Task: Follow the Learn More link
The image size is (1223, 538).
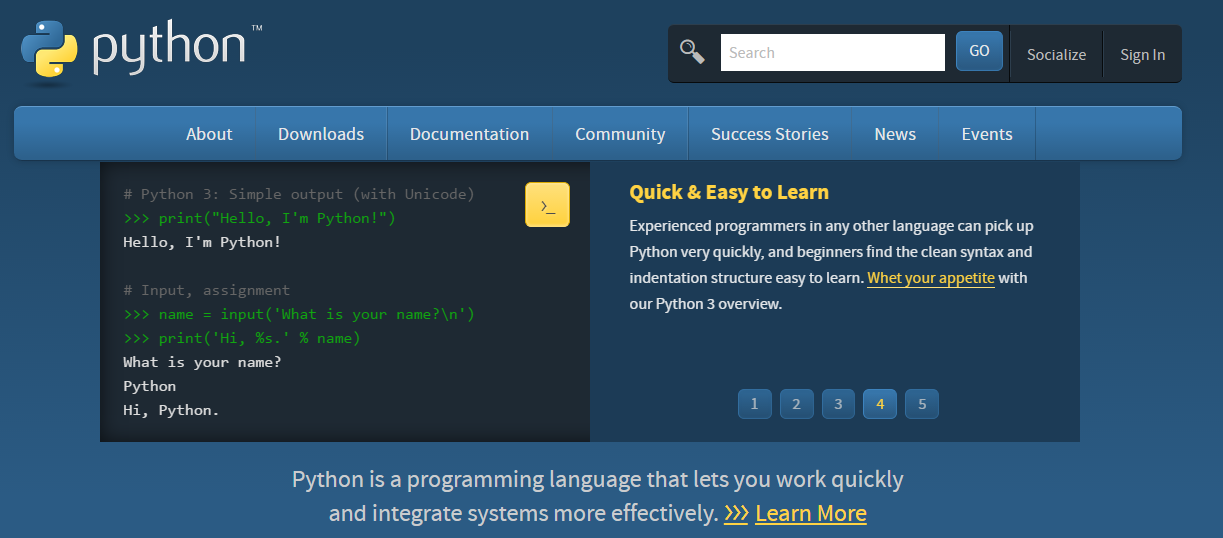Action: coord(811,514)
